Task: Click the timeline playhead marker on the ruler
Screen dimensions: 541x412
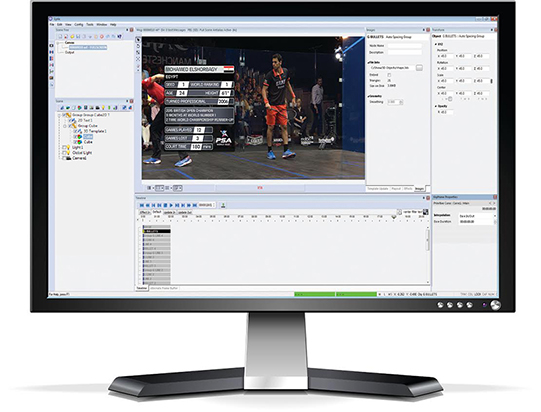Action: tap(394, 217)
